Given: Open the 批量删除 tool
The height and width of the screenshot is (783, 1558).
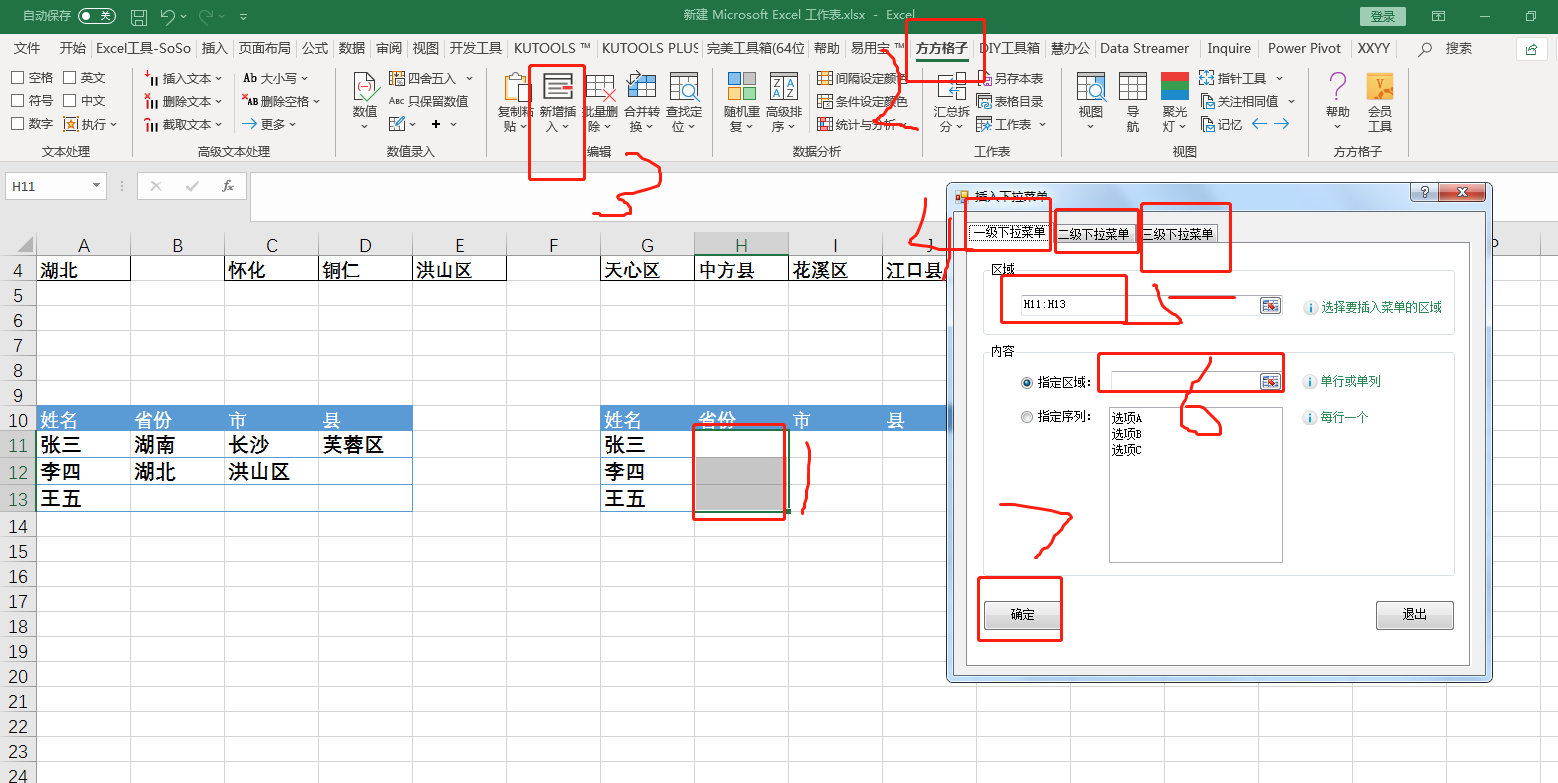Looking at the screenshot, I should tap(600, 103).
